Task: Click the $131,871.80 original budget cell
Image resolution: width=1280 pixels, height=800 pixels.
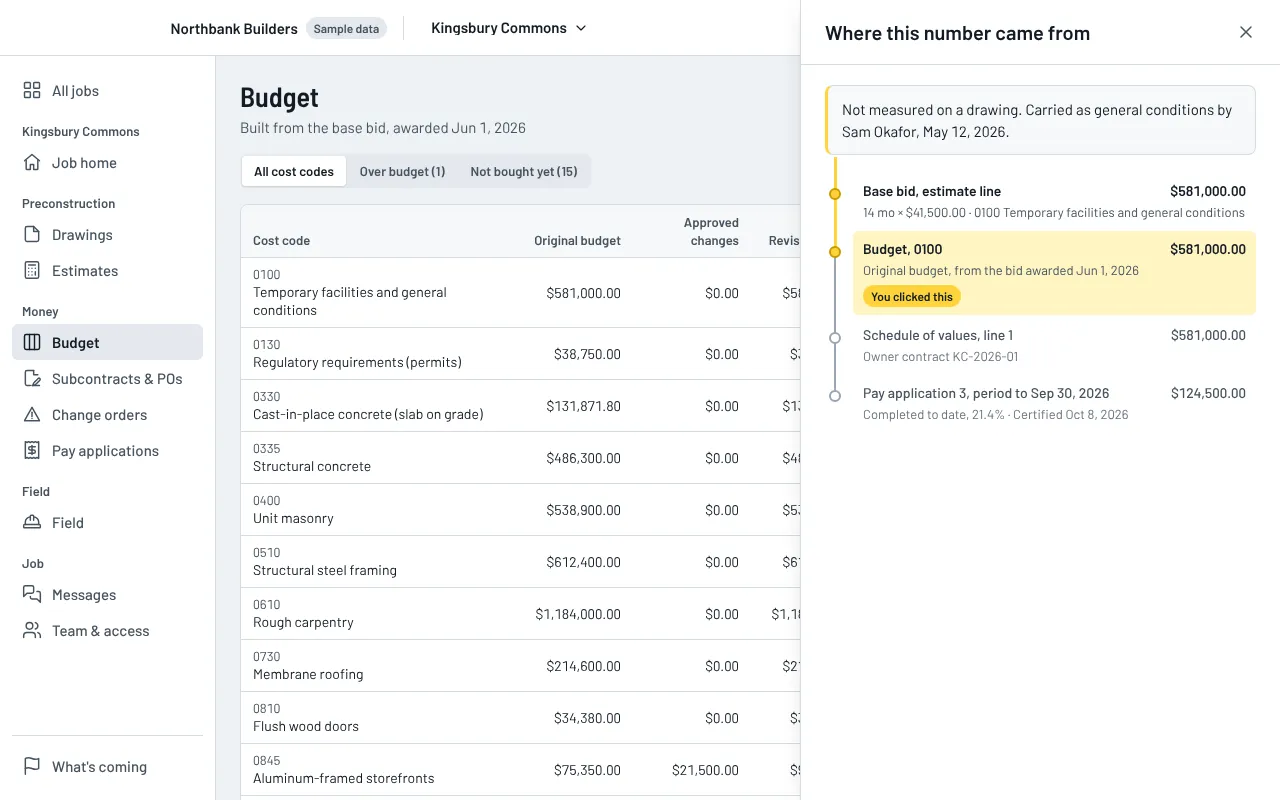Action: pos(583,406)
